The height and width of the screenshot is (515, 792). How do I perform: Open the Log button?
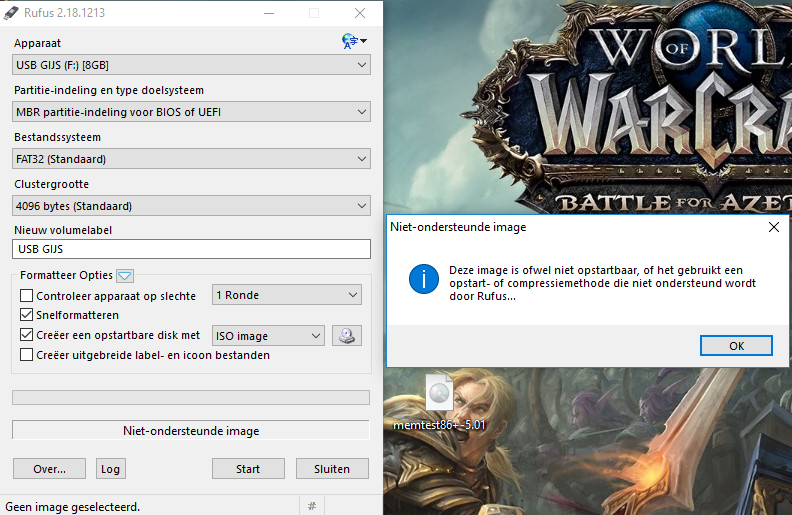(x=111, y=469)
